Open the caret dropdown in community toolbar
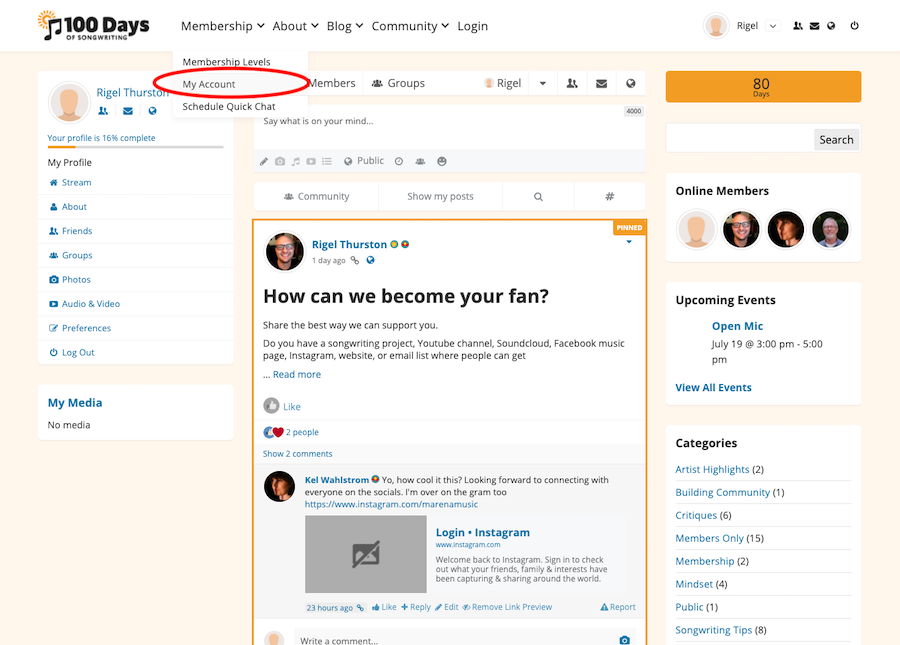This screenshot has width=900, height=645. (542, 84)
